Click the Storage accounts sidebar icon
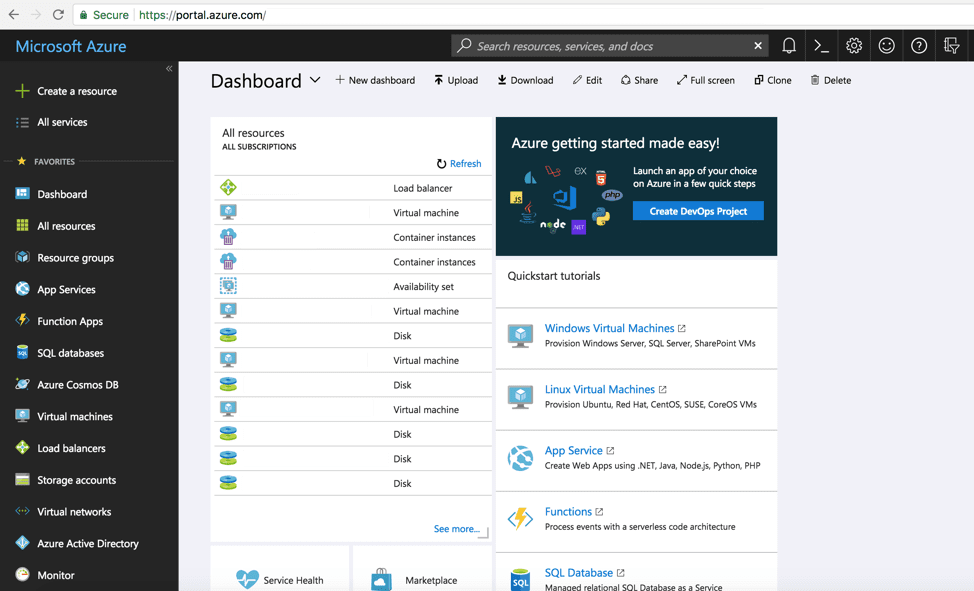Image resolution: width=974 pixels, height=591 pixels. (x=22, y=479)
